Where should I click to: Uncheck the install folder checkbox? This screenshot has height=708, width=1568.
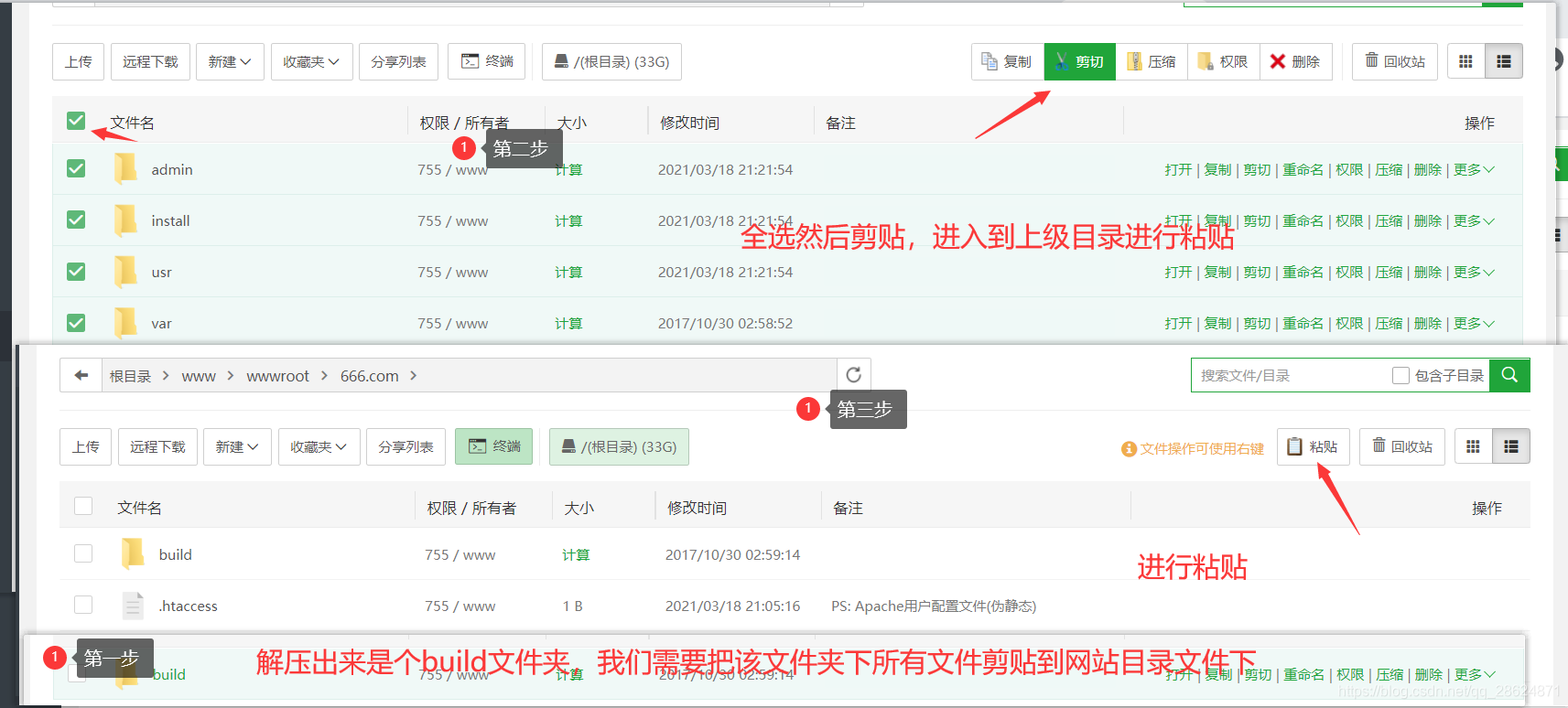[x=76, y=220]
